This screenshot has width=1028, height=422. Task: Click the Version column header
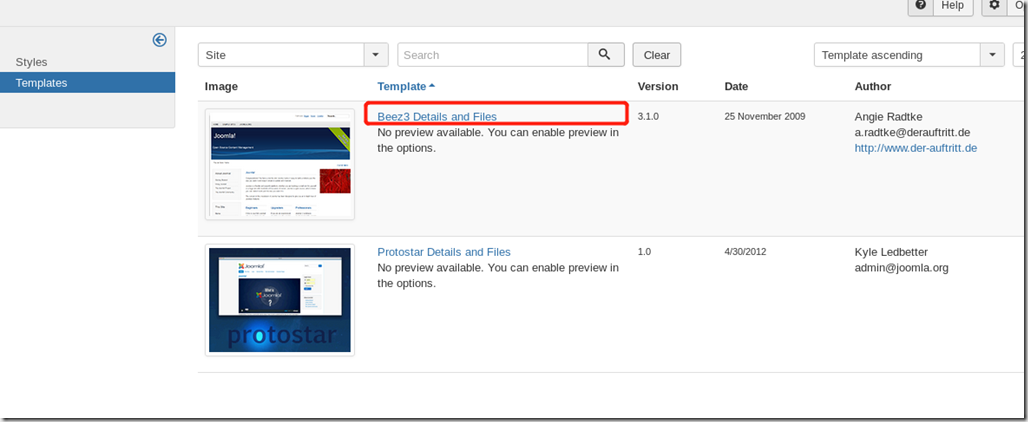tap(658, 86)
